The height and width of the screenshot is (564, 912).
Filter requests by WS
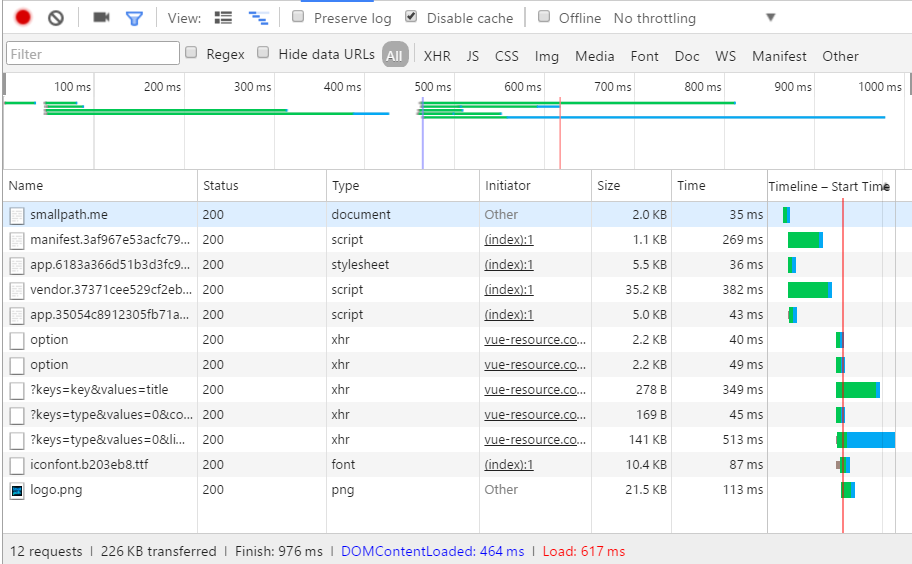click(725, 56)
